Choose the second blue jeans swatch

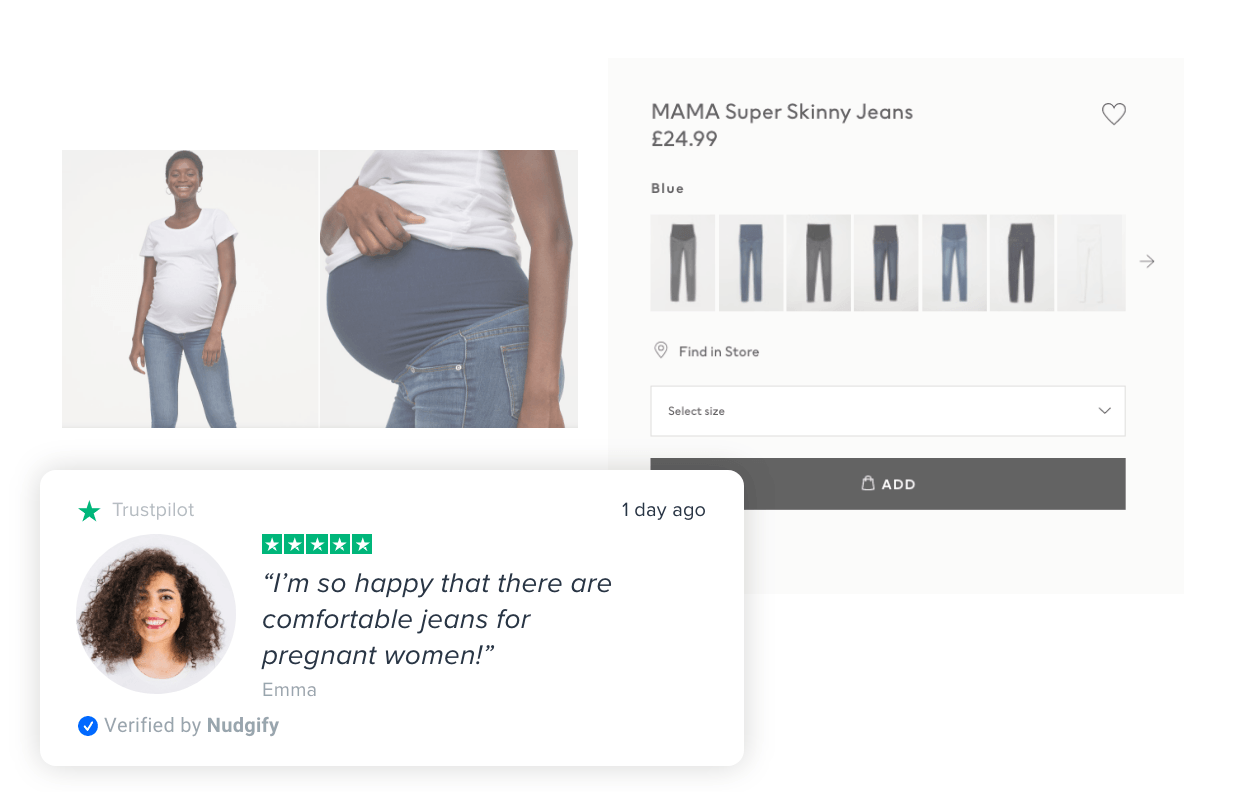click(750, 263)
